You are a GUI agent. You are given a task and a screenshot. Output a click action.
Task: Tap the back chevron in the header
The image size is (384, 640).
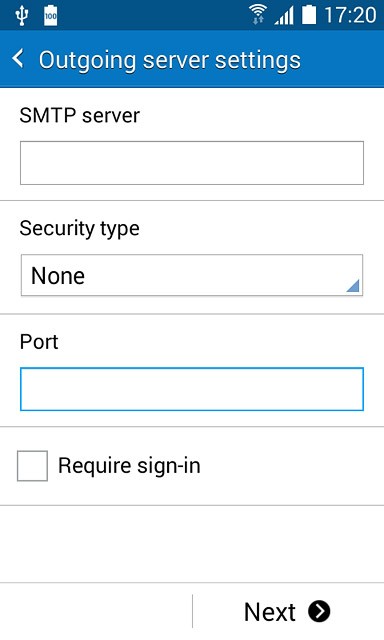(18, 59)
